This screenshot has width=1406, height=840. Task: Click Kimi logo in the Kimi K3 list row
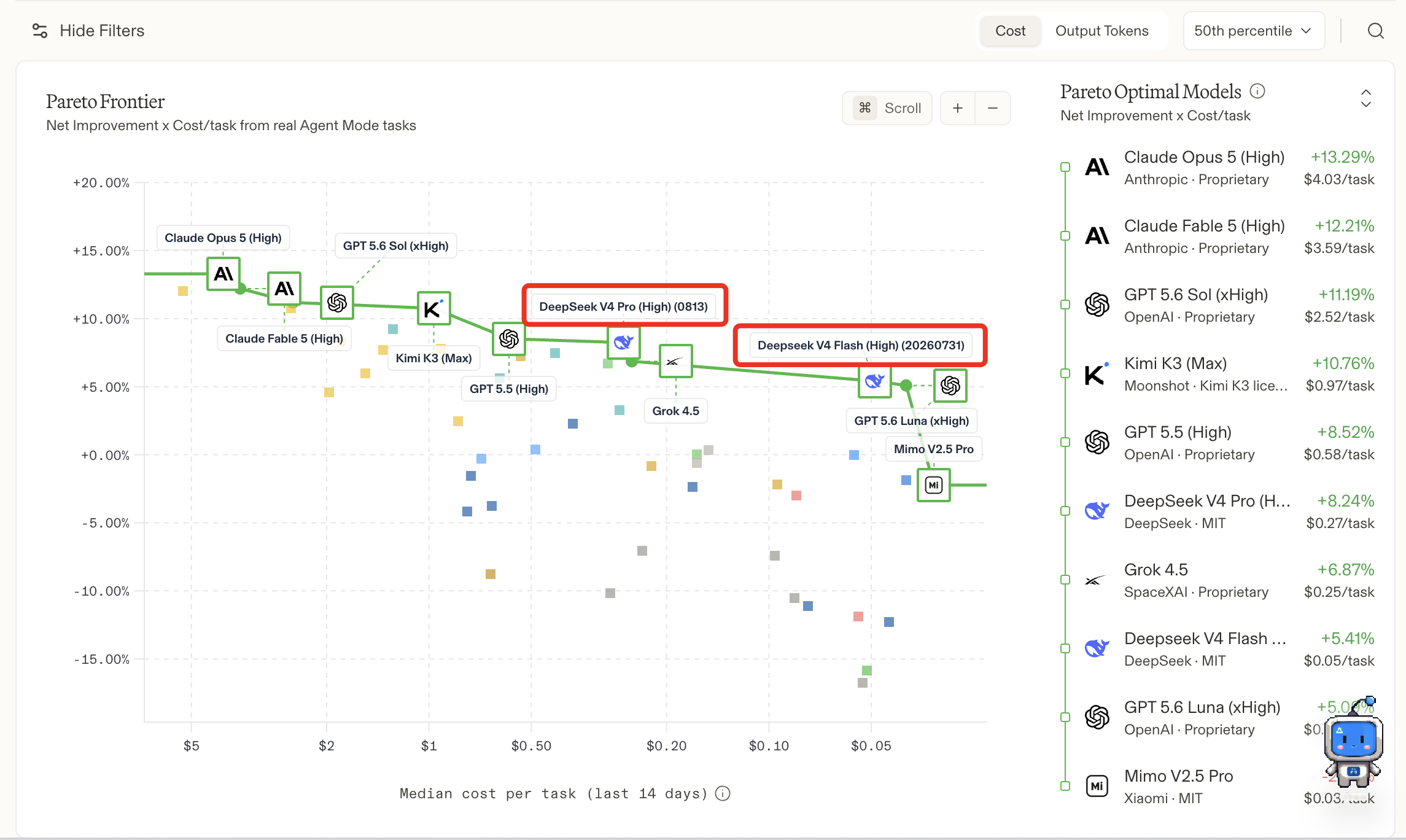tap(1097, 373)
